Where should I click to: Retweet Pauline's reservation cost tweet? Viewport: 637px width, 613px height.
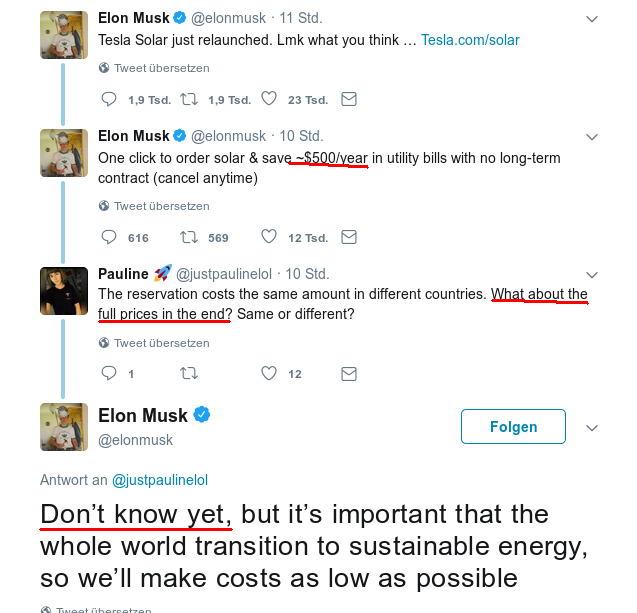(189, 374)
